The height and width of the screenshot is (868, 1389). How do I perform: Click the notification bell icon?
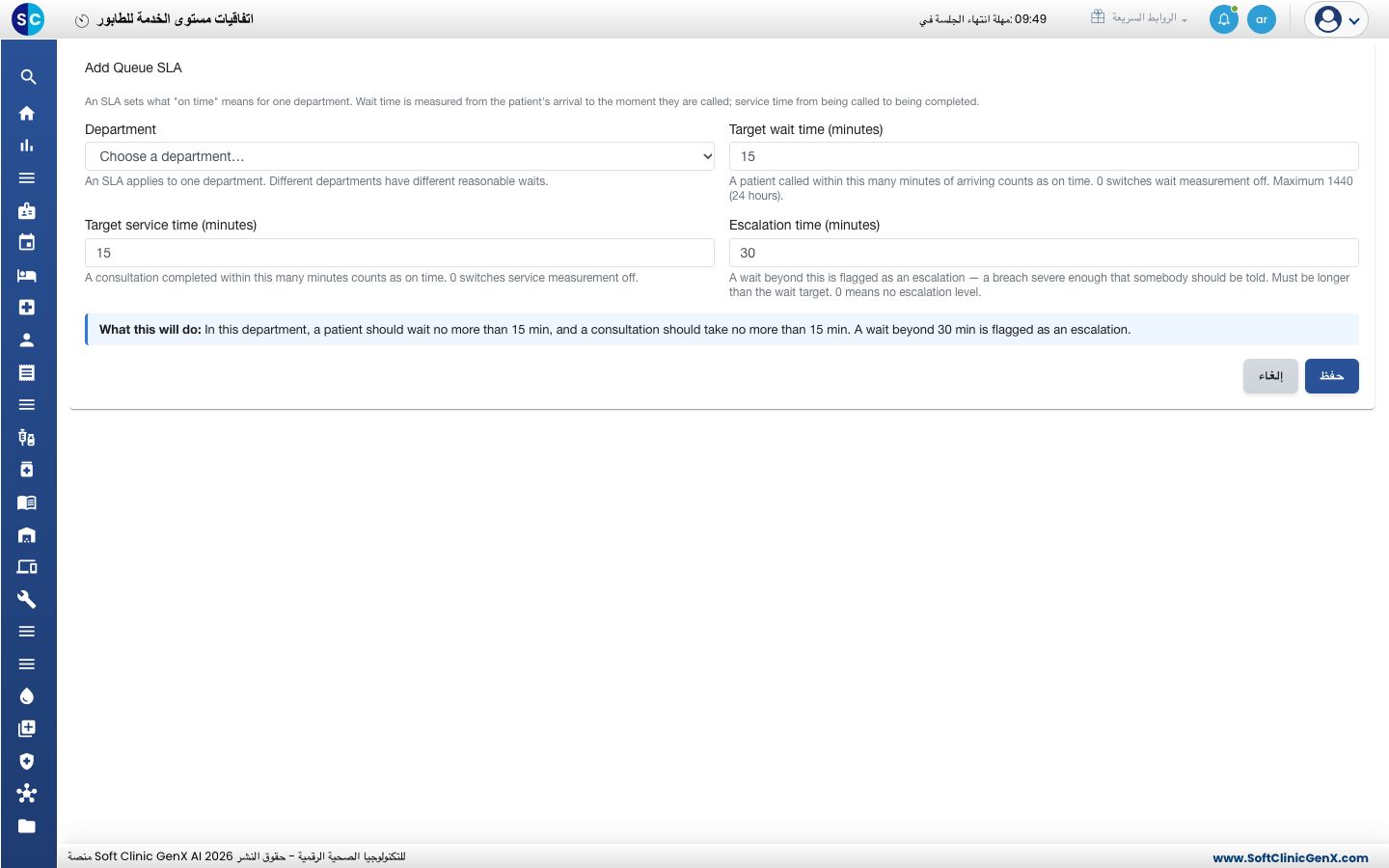point(1224,19)
